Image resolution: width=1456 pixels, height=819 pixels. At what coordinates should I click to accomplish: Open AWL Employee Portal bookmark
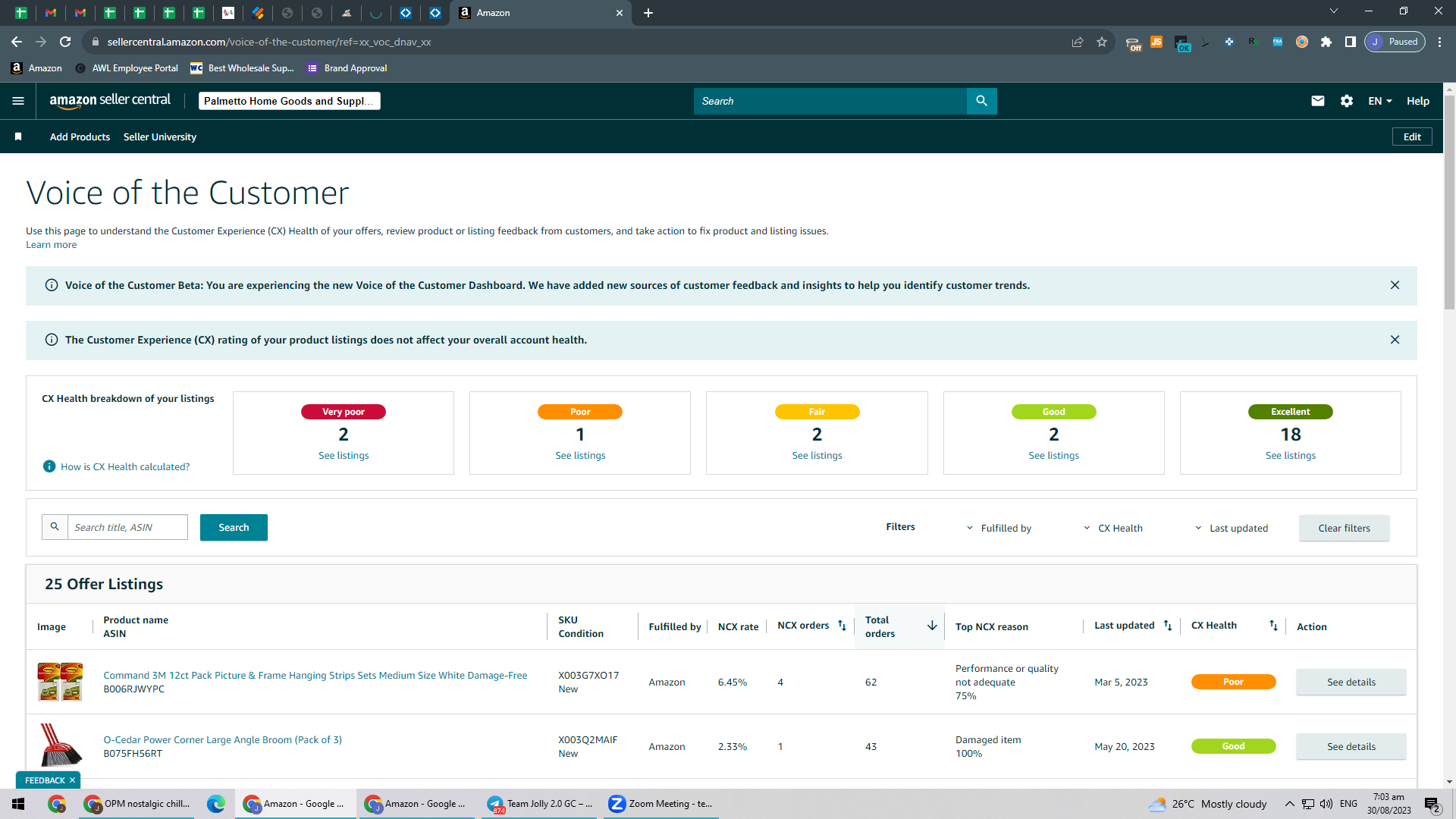point(127,68)
